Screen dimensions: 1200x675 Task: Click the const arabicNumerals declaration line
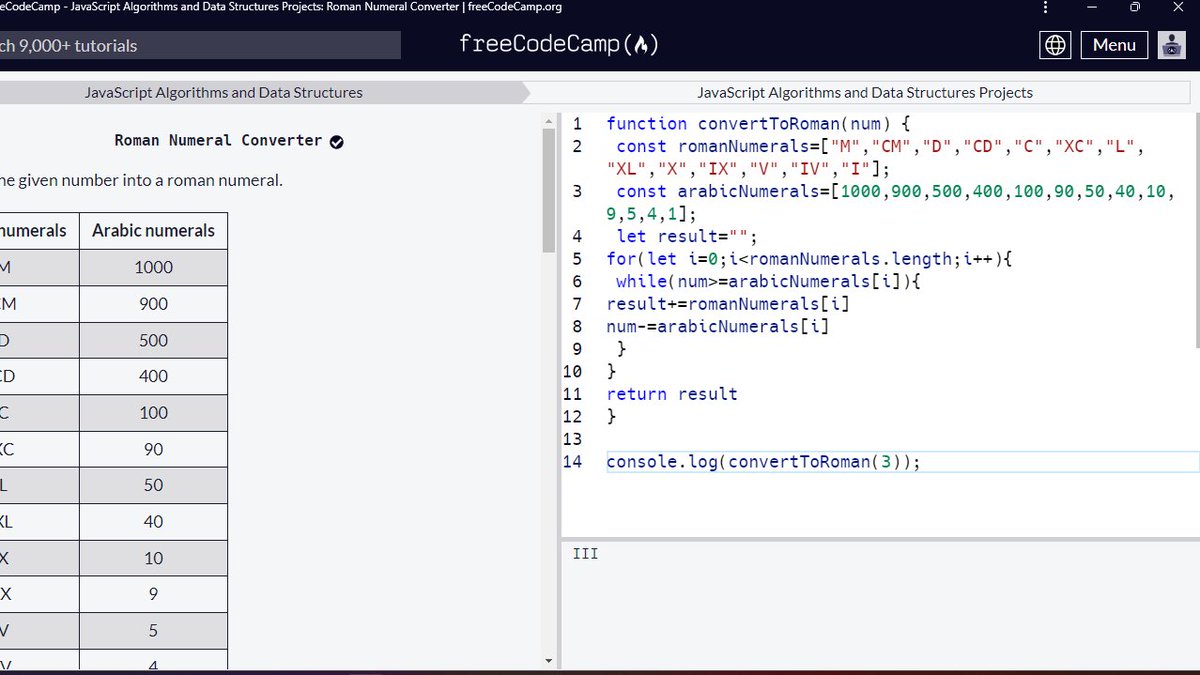coord(890,203)
